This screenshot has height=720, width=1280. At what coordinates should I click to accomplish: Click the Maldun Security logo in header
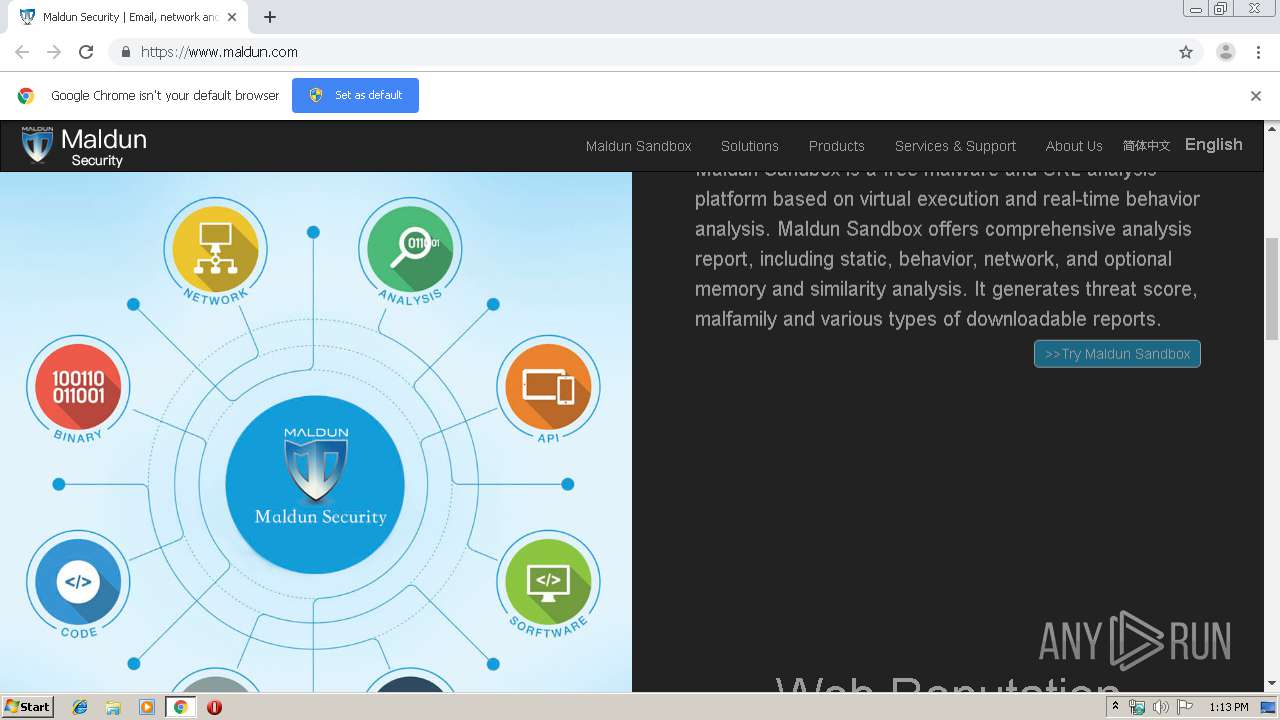click(84, 146)
